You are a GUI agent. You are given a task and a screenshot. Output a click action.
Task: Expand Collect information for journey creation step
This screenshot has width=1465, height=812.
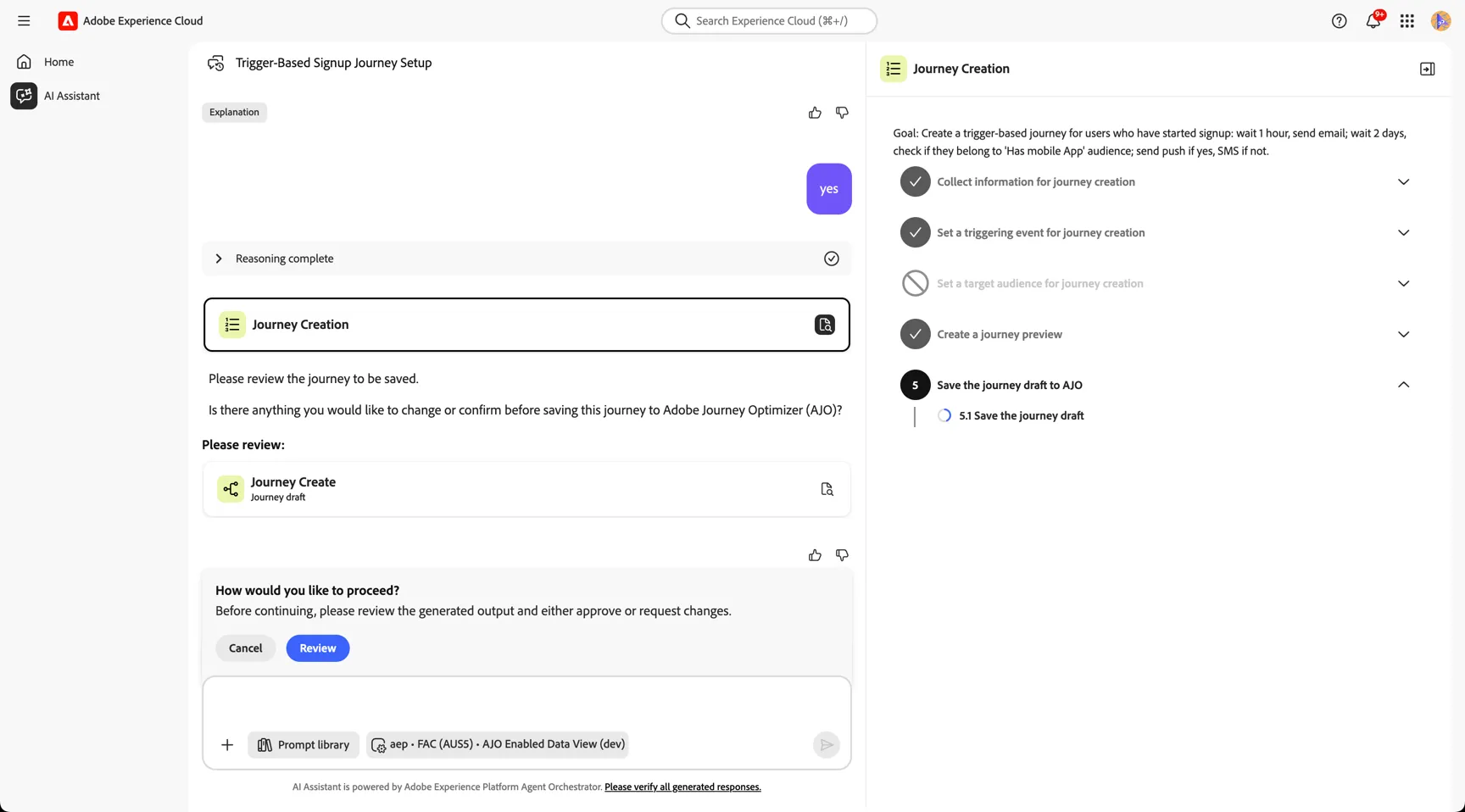tap(1403, 182)
